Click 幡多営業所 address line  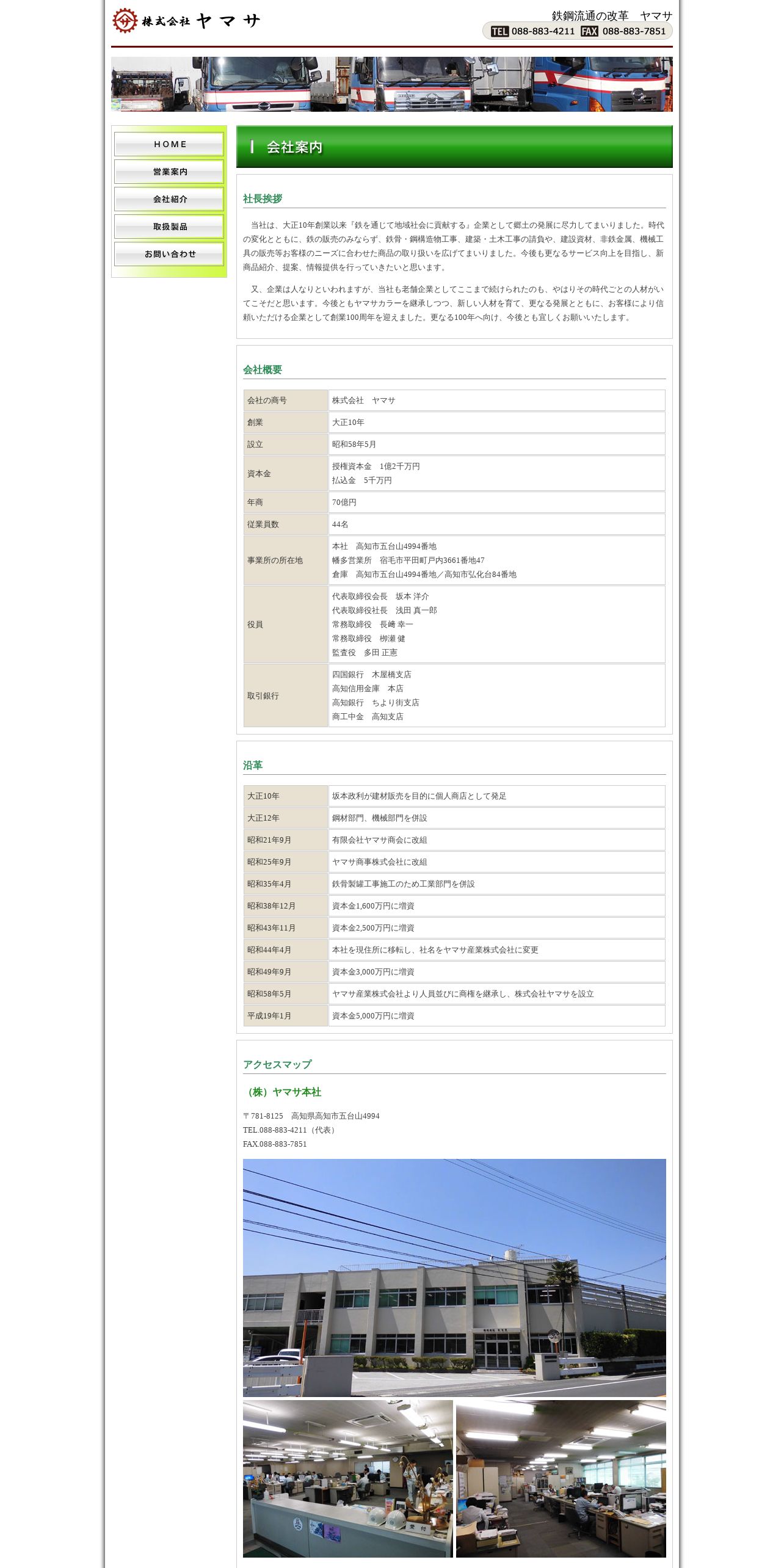tap(408, 561)
